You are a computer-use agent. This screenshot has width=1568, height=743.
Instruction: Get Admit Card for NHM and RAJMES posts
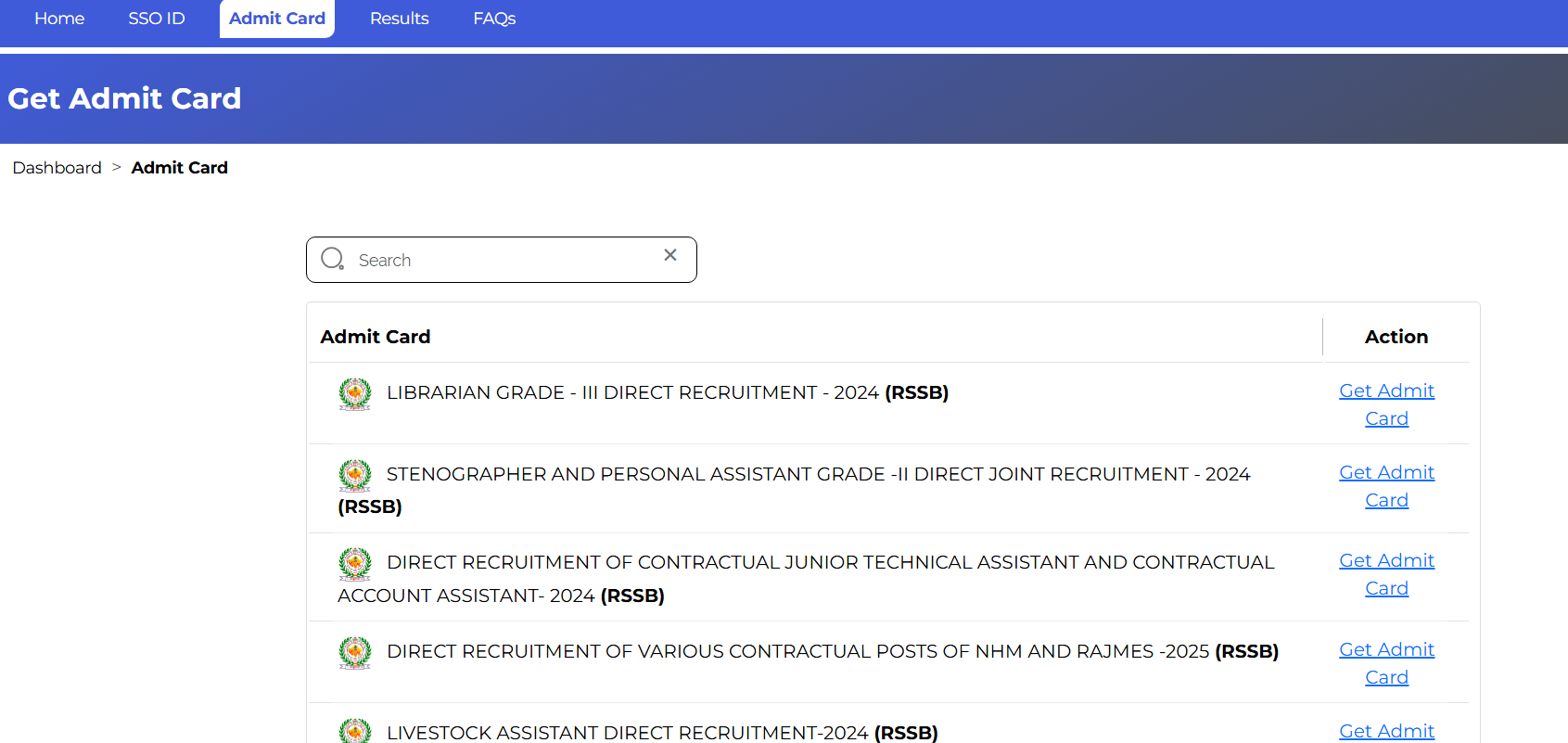pos(1387,663)
